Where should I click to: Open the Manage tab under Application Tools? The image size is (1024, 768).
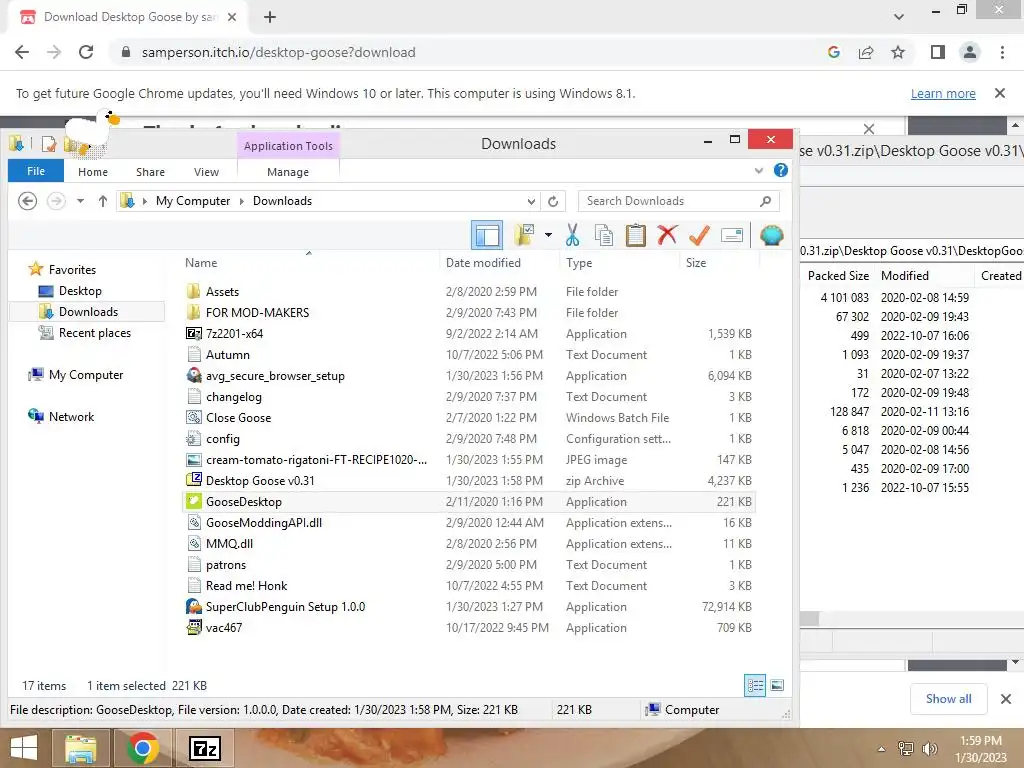pos(288,172)
